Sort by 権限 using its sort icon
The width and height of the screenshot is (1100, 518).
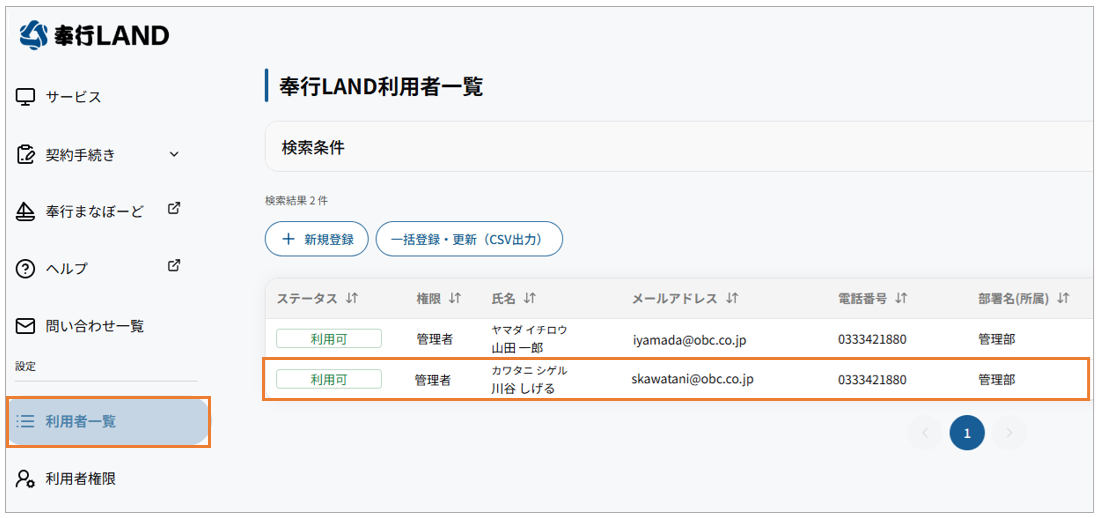(455, 298)
